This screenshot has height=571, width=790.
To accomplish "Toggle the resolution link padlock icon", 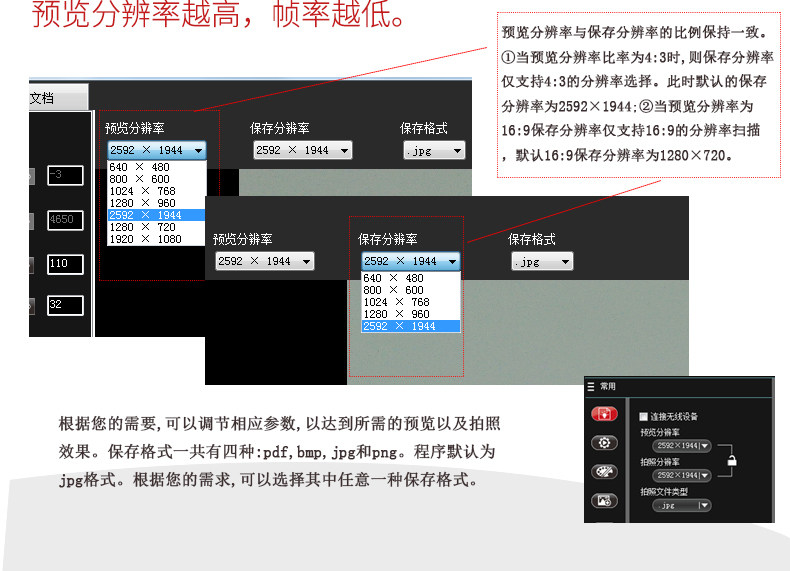I will click(732, 460).
